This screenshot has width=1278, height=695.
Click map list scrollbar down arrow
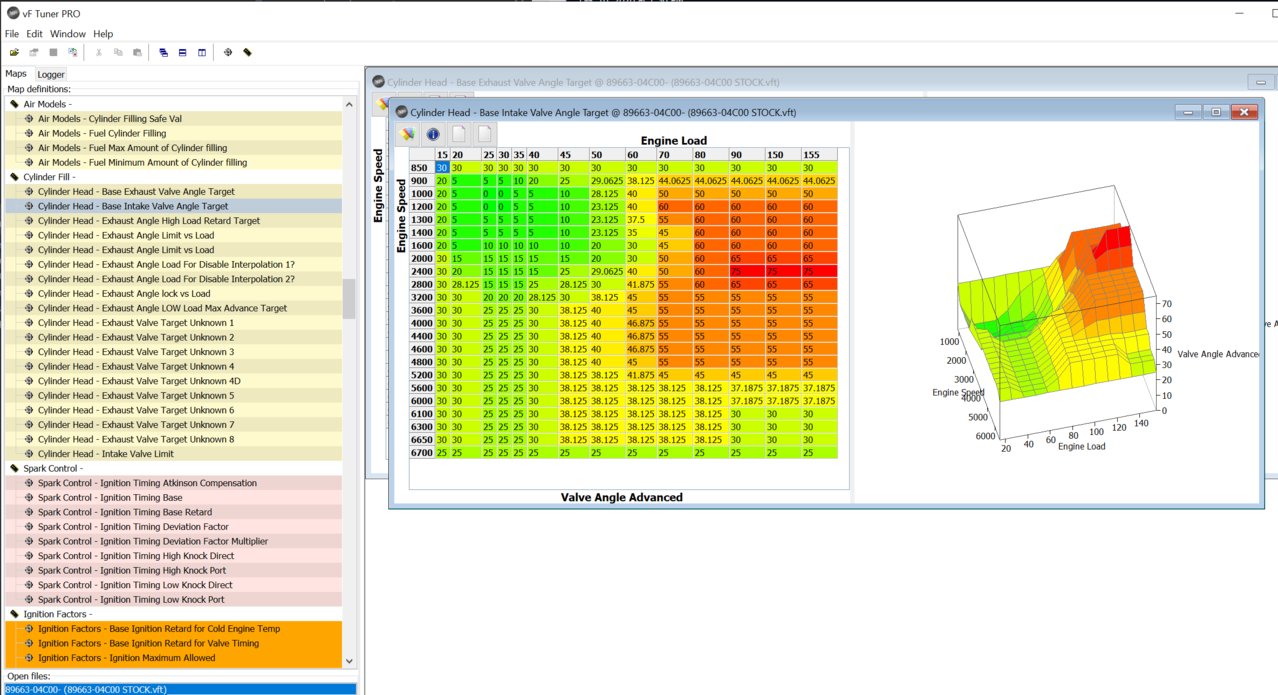[349, 661]
